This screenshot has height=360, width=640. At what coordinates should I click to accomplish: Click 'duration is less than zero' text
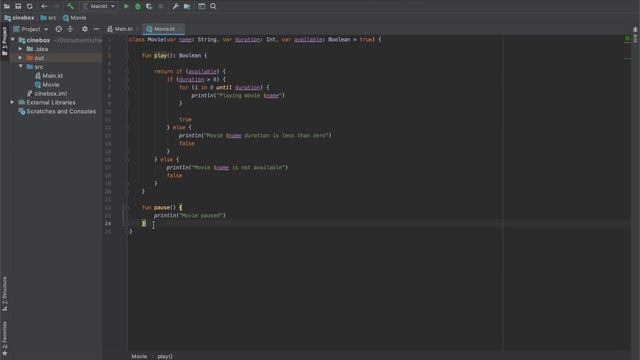point(286,136)
